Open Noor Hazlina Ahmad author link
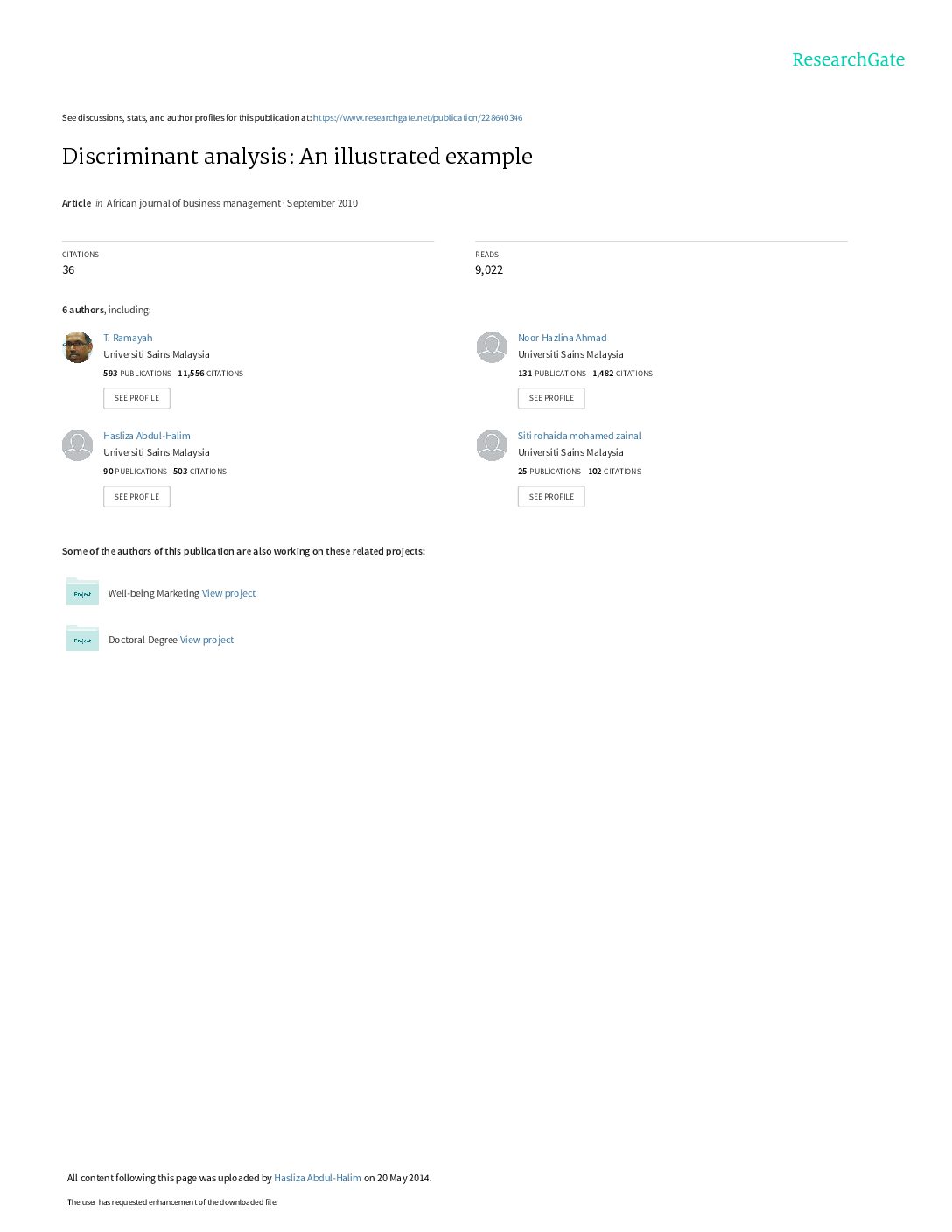This screenshot has height=1232, width=952. 562,338
